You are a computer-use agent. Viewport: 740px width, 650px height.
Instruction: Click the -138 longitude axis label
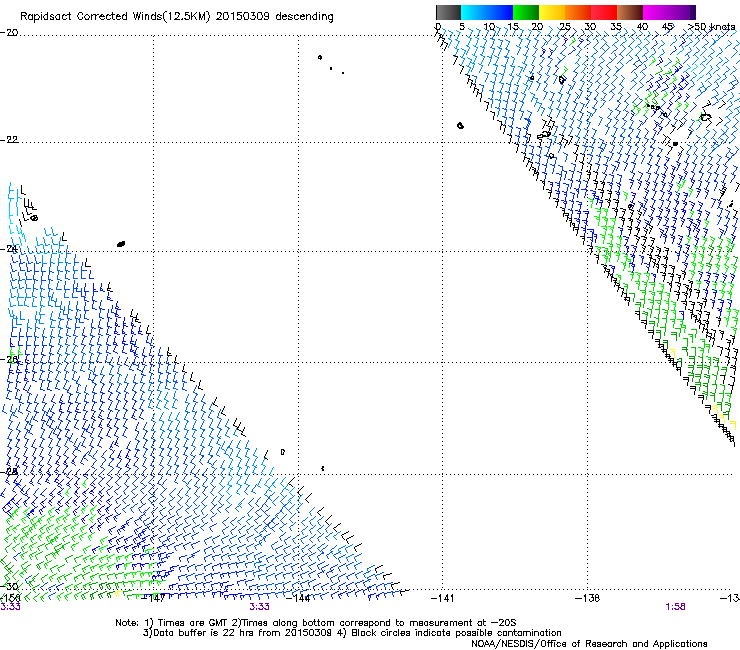click(x=588, y=598)
